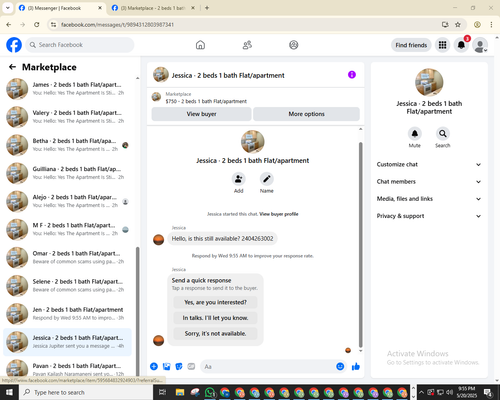Open Windows Start menu
This screenshot has width=500, height=400.
pos(9,392)
